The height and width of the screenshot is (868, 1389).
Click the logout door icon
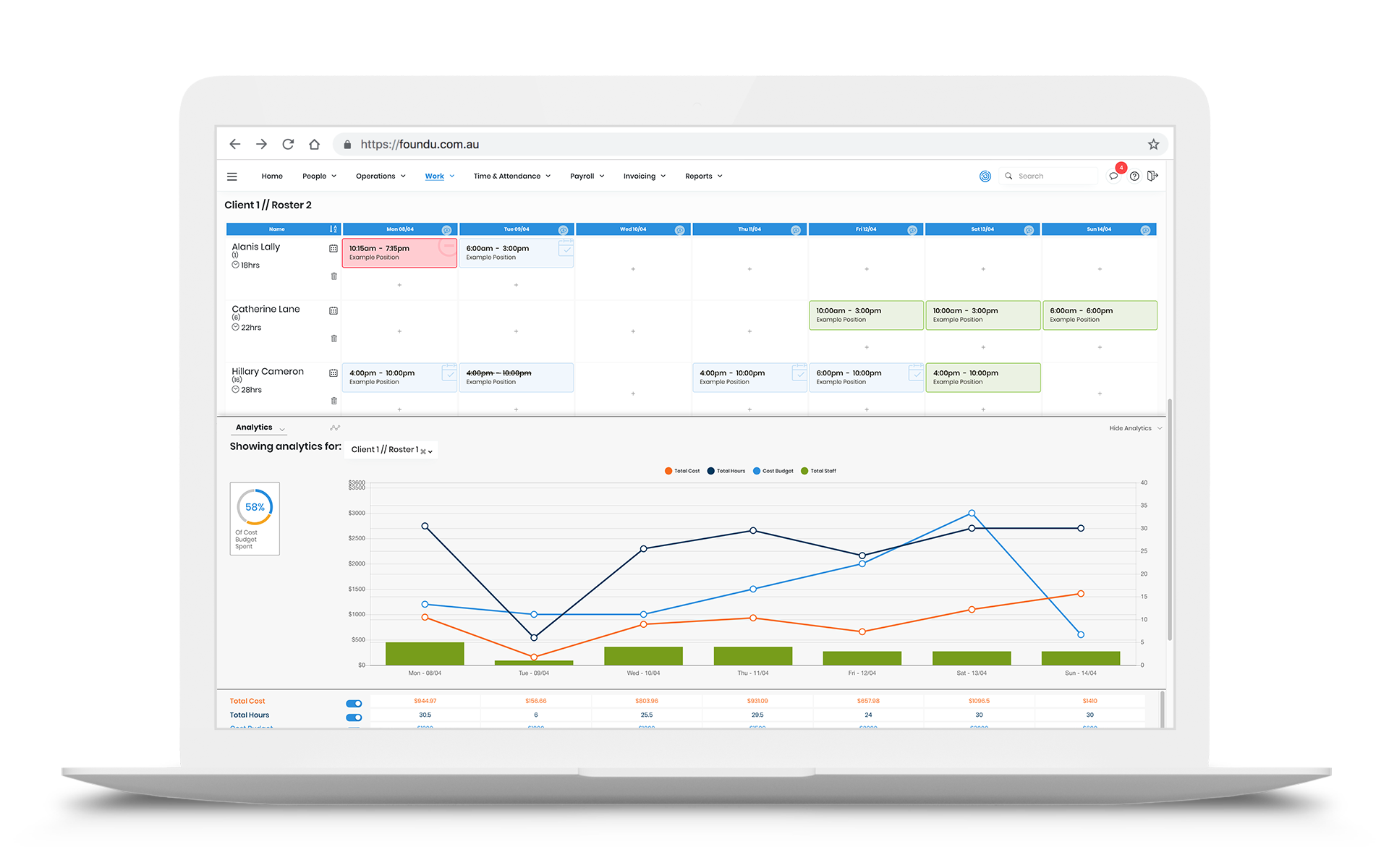(x=1152, y=176)
